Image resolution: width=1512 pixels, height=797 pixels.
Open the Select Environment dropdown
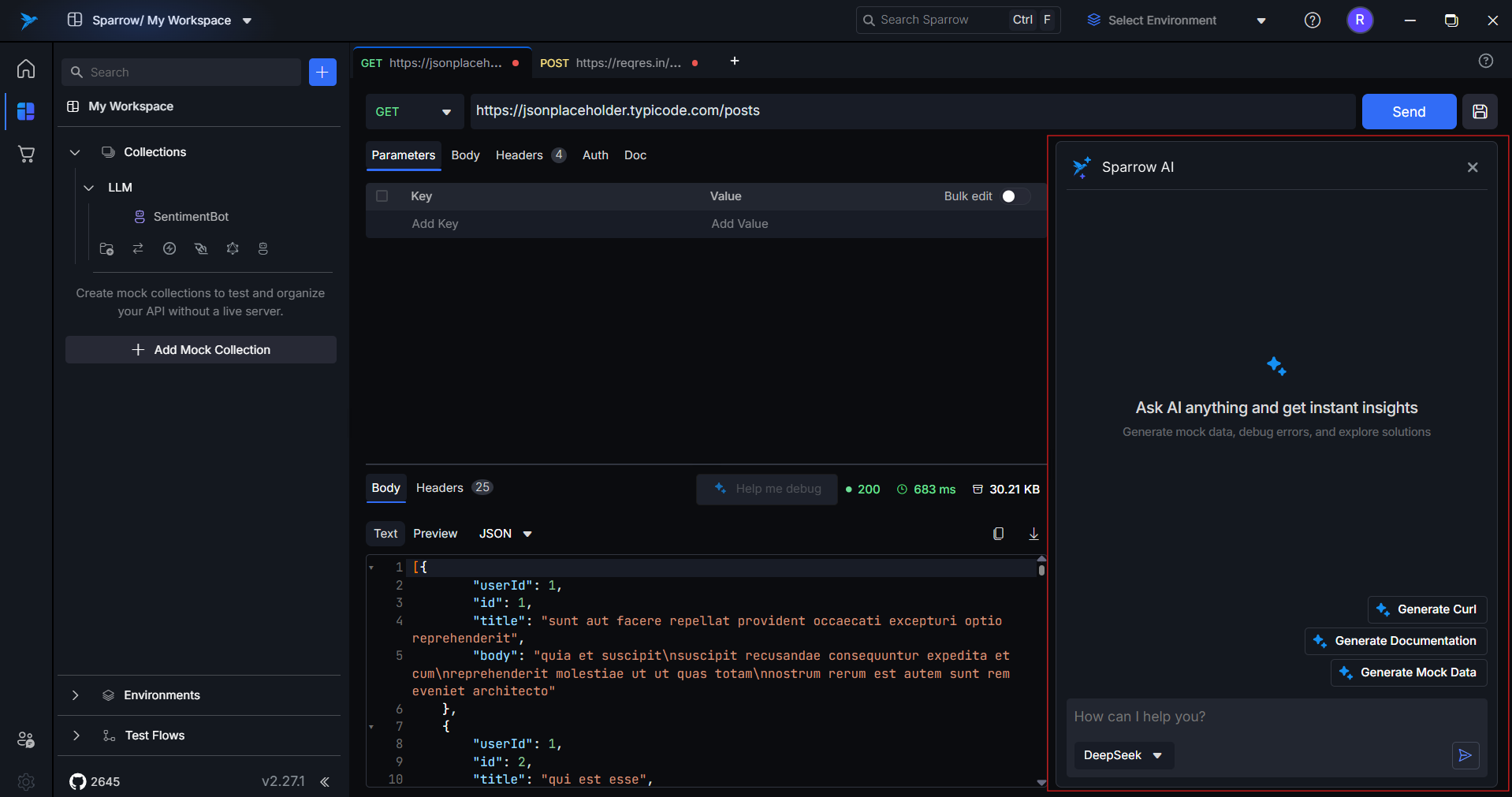(1176, 20)
